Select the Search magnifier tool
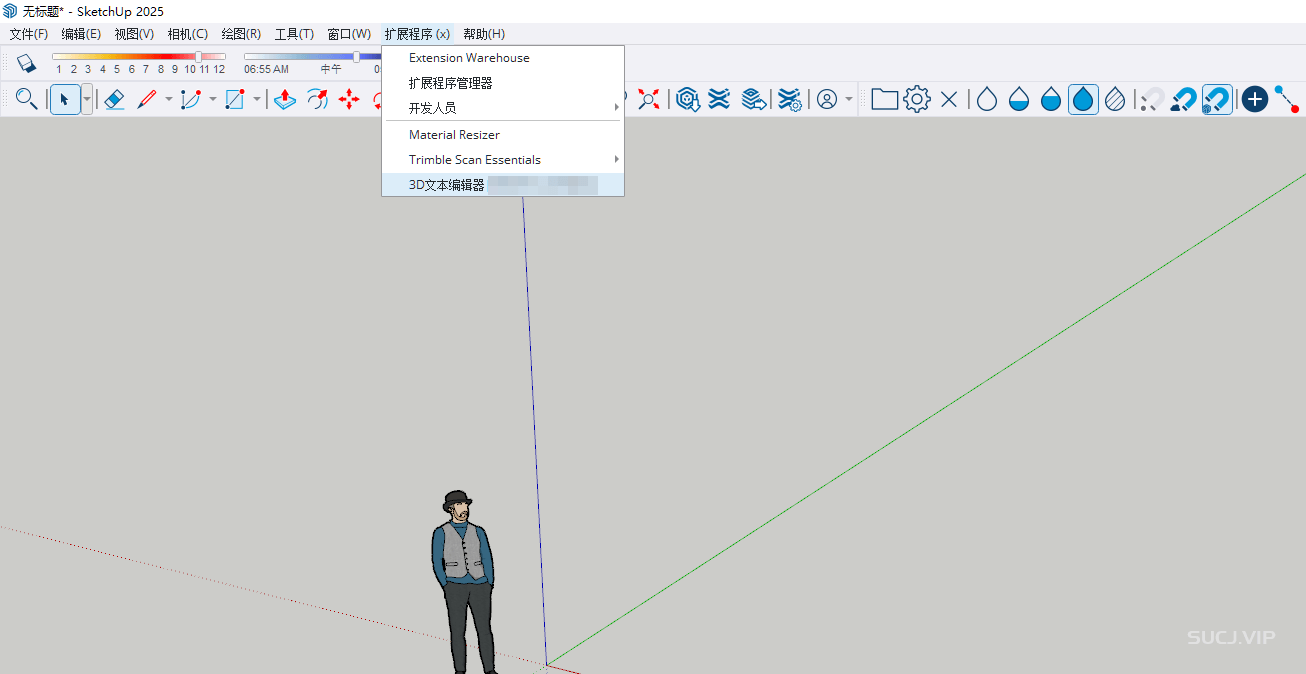Screen dimensions: 1306x674 tap(27, 99)
